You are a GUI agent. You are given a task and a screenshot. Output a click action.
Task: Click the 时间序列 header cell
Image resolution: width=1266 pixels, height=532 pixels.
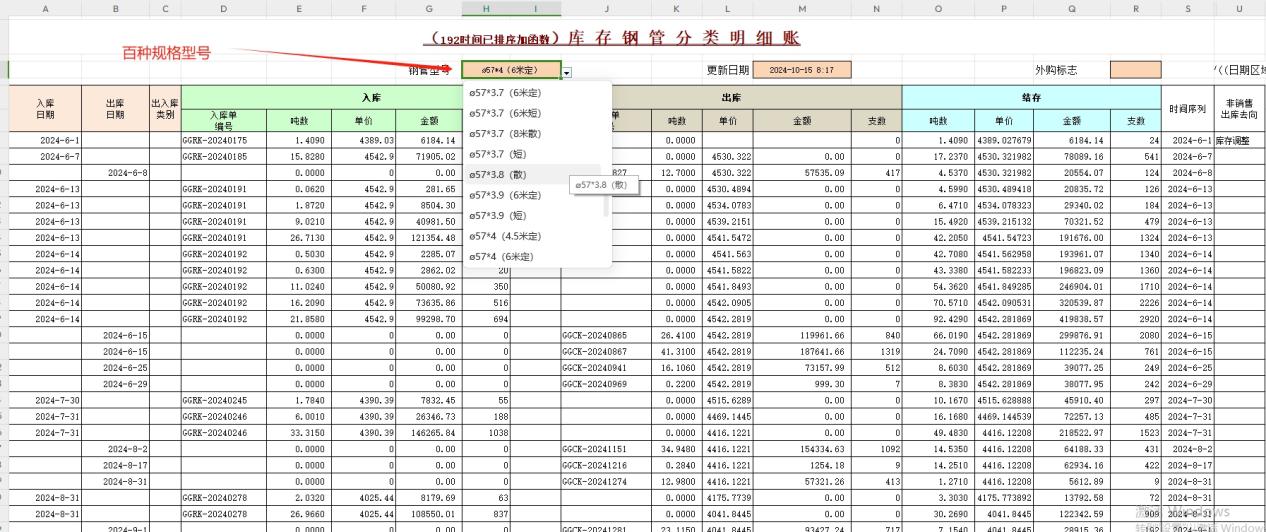tap(1187, 108)
